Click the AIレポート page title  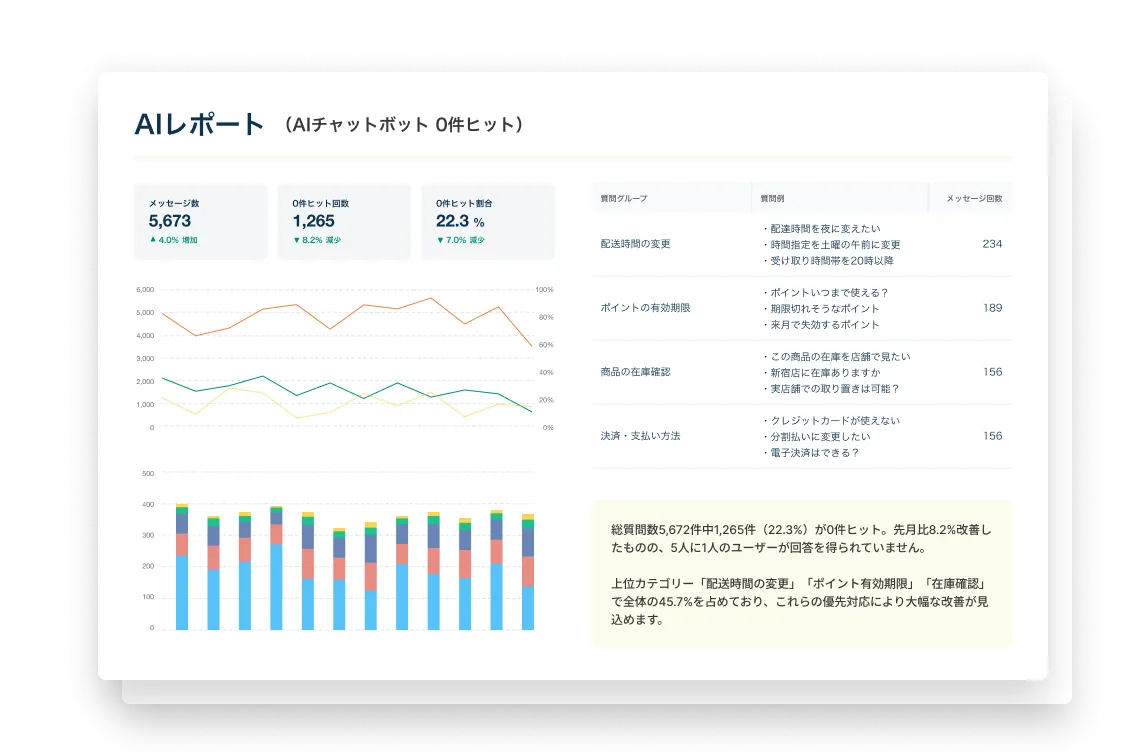click(199, 125)
